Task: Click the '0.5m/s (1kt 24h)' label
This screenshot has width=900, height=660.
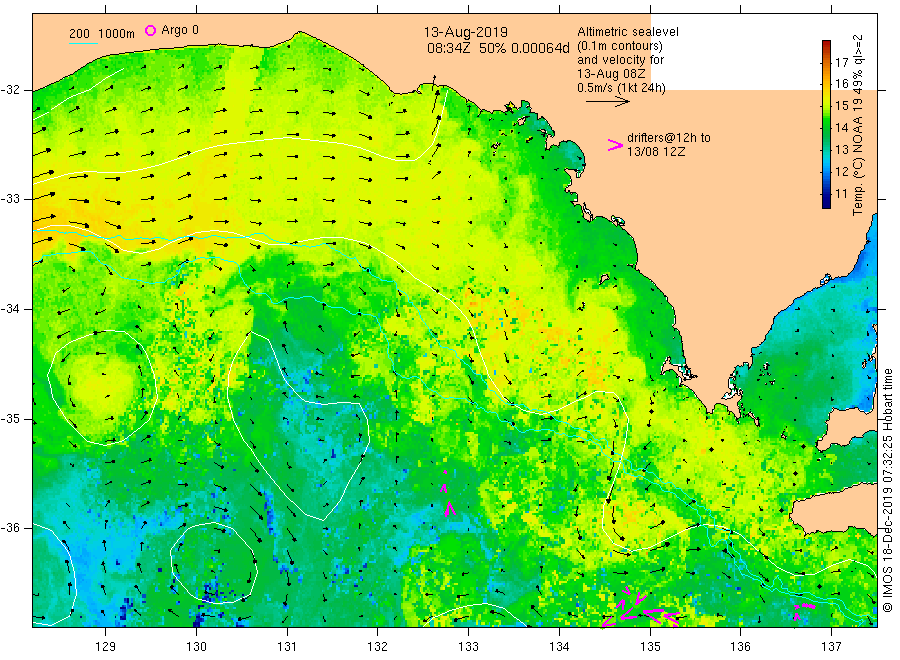Action: (621, 88)
